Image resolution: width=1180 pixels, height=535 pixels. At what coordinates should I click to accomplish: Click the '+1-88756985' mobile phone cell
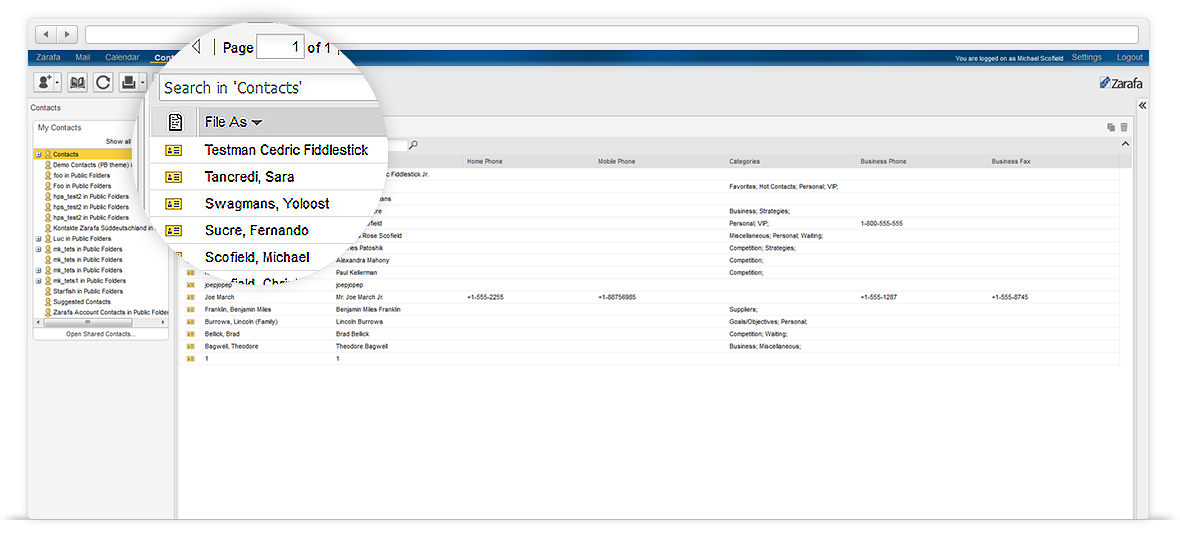[617, 297]
